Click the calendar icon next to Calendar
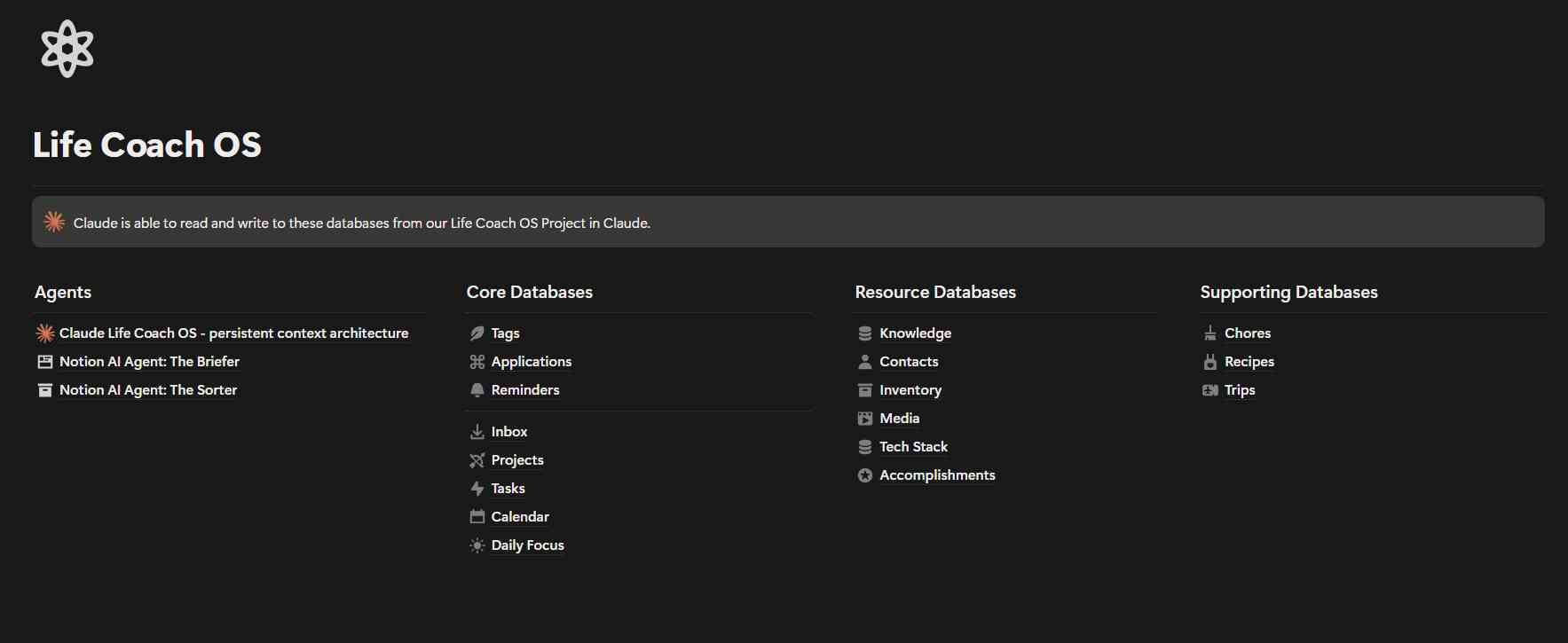The width and height of the screenshot is (1568, 643). 477,517
